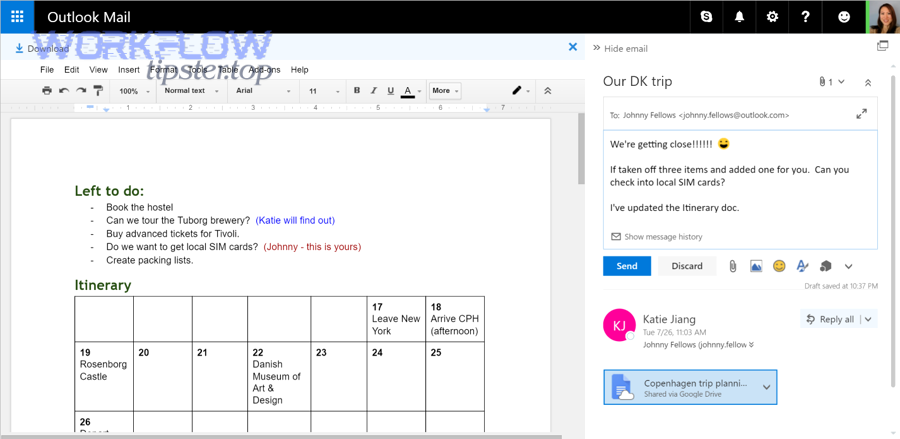Show message history
Screen dimensions: 900x439
(x=657, y=236)
